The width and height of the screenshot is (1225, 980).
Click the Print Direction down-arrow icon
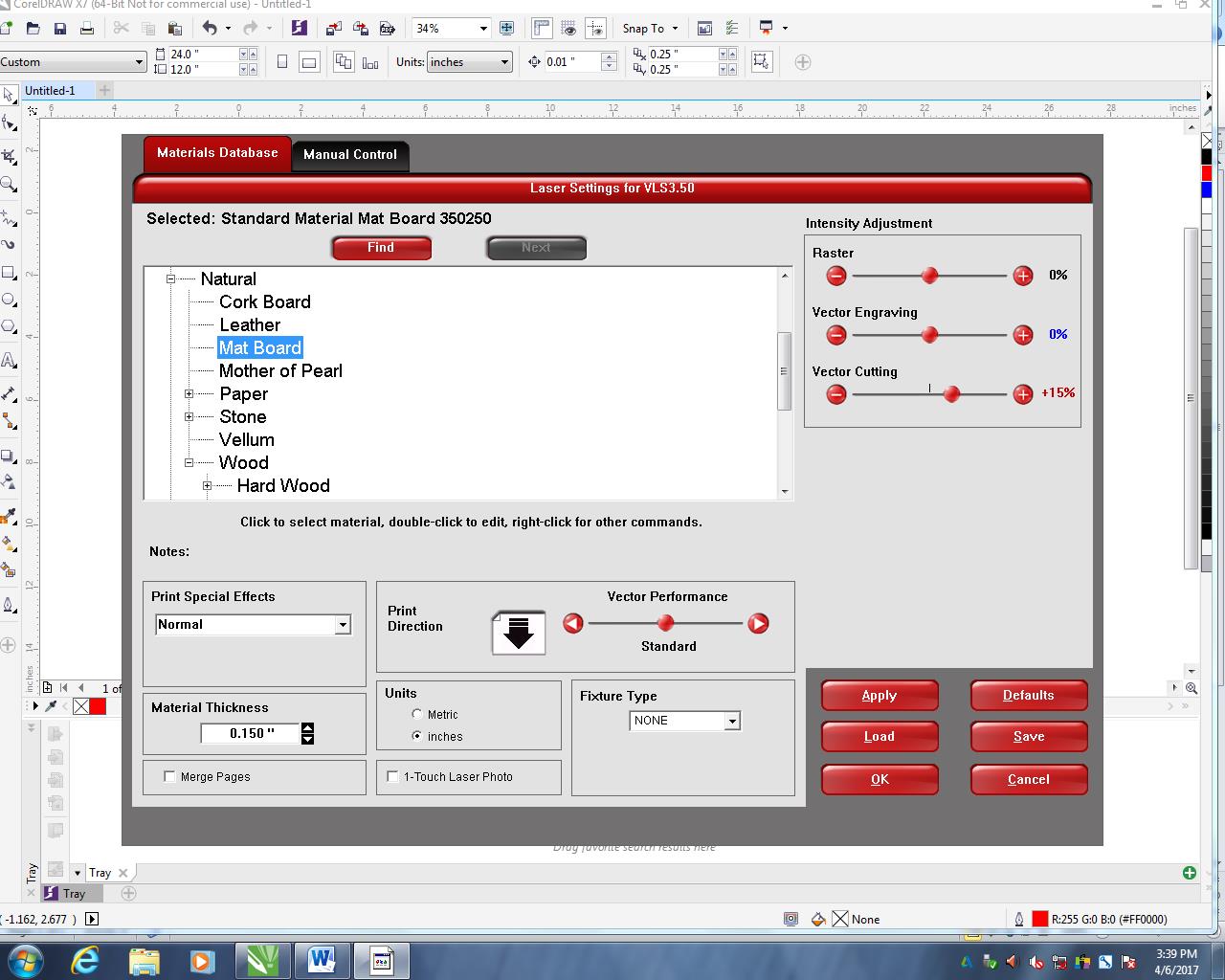click(x=519, y=633)
